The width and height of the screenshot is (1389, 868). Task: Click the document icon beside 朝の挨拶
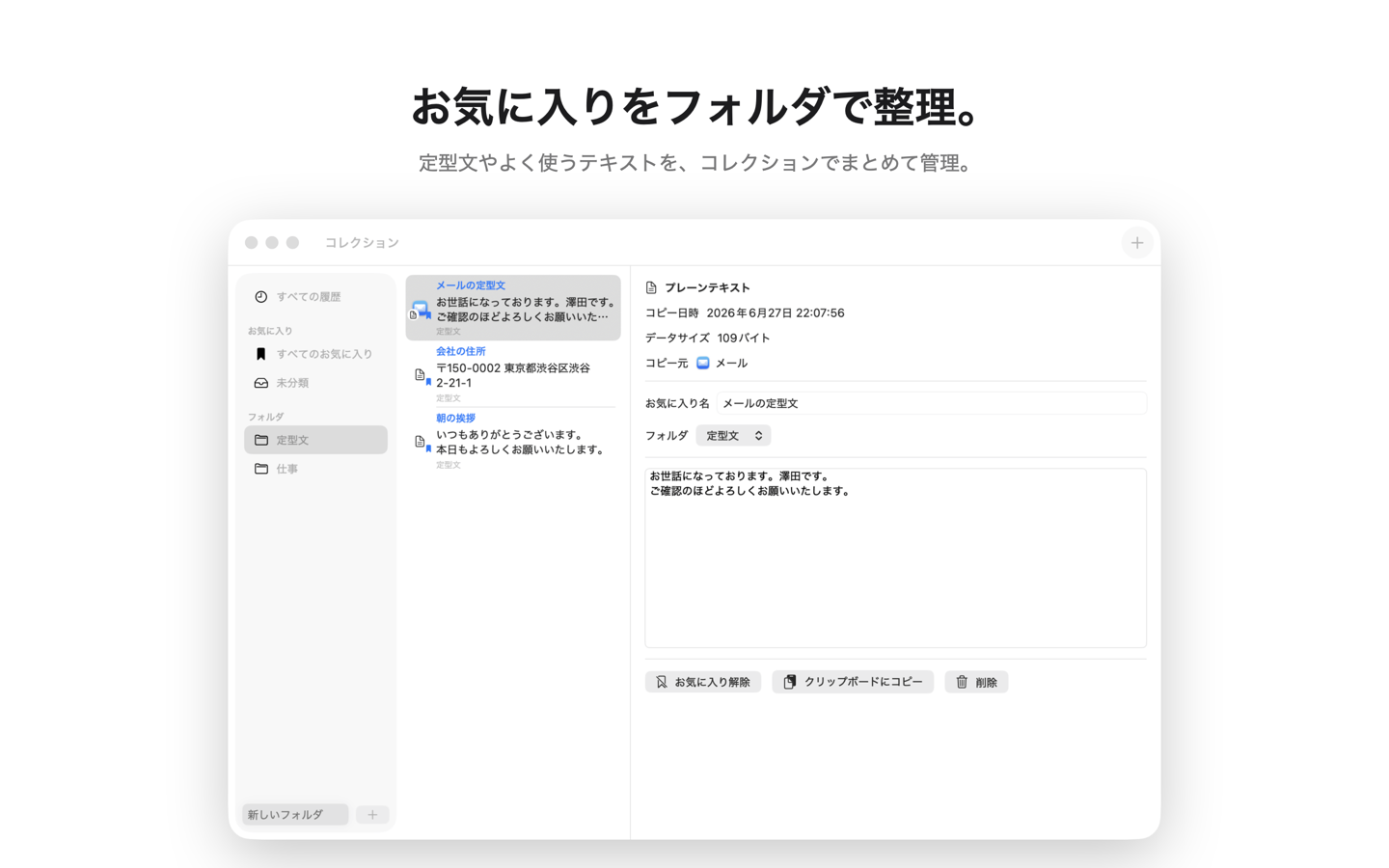[420, 442]
